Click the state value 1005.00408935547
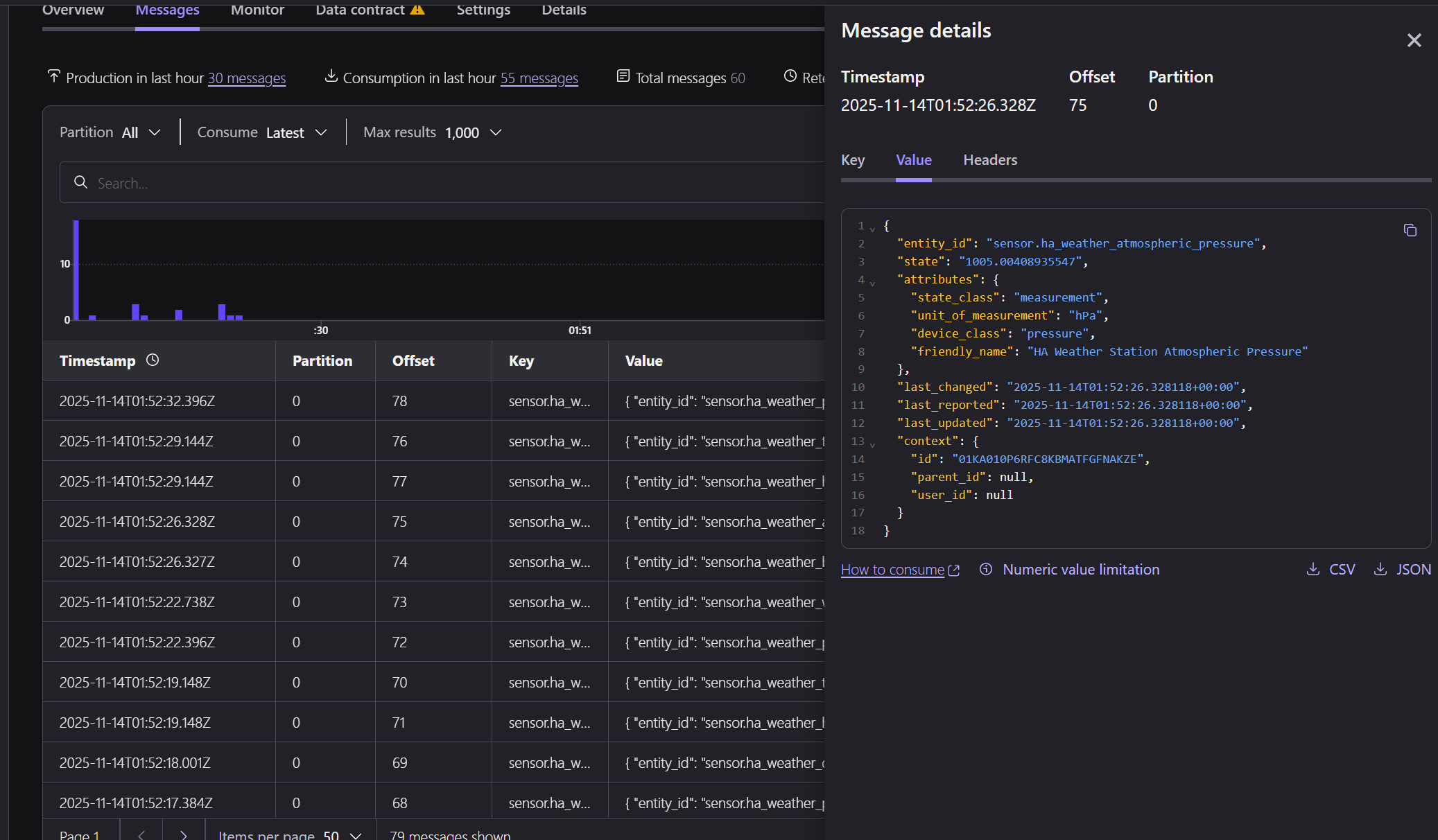Image resolution: width=1438 pixels, height=840 pixels. tap(1021, 261)
